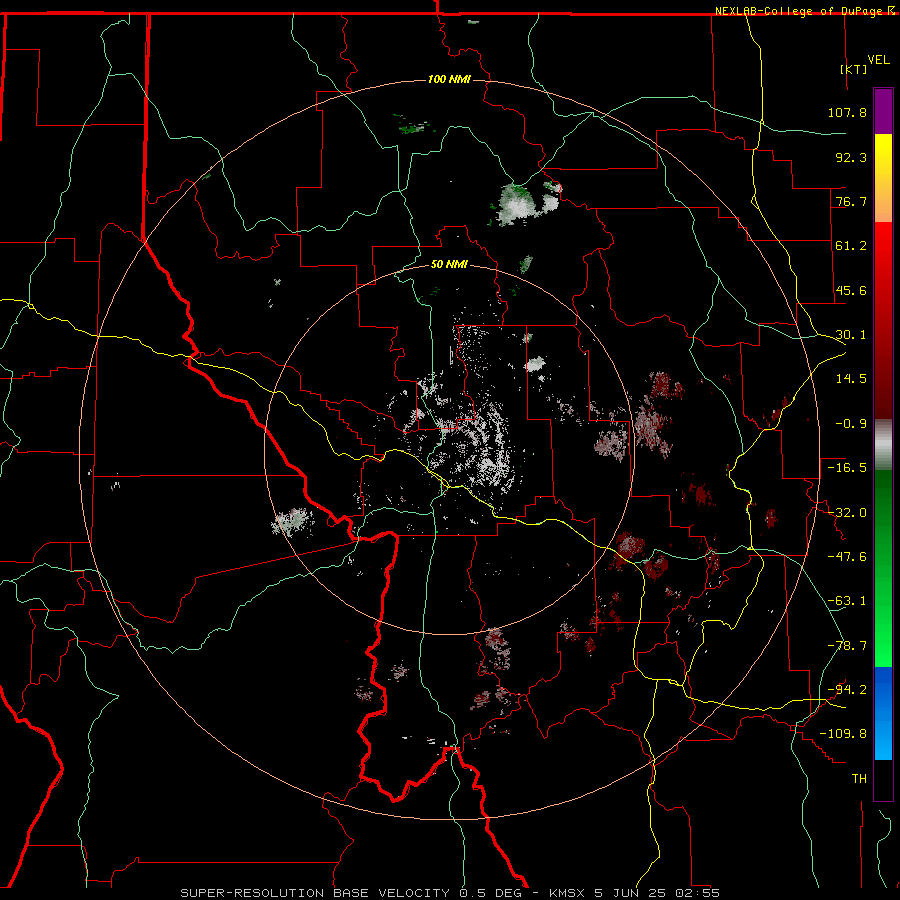Pick the green segment of velocity color bar

pyautogui.click(x=883, y=568)
